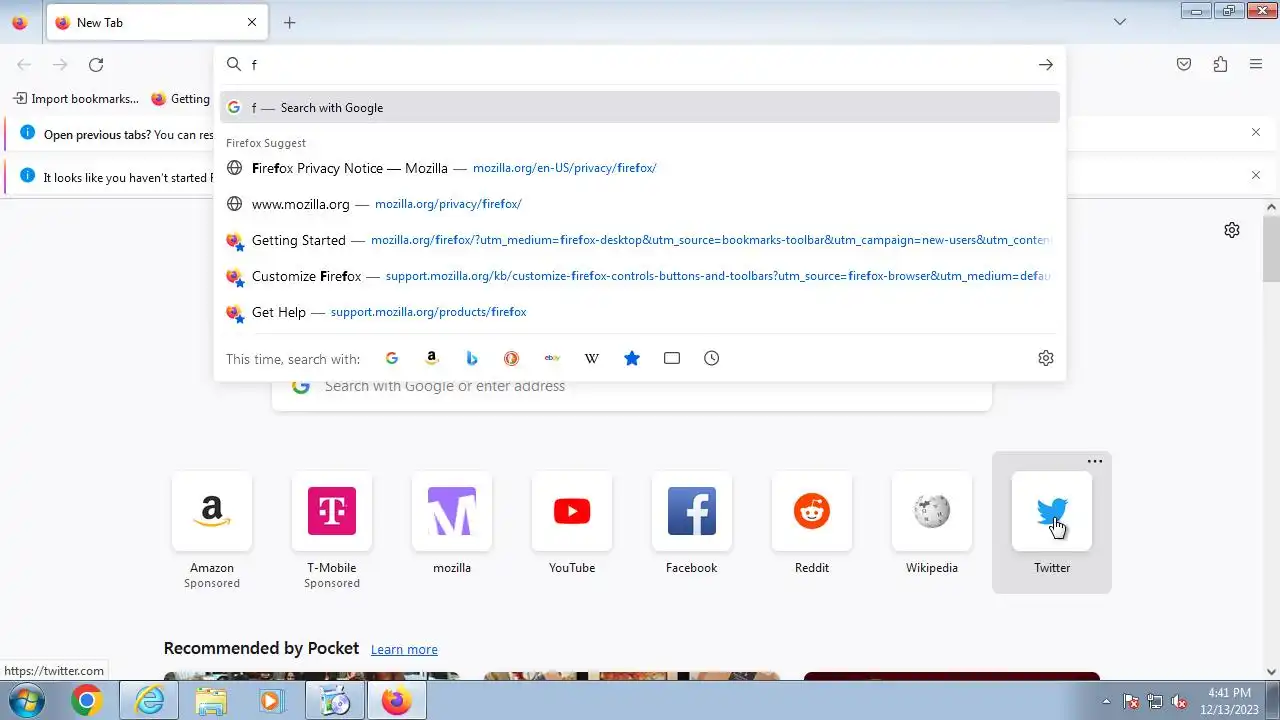The height and width of the screenshot is (720, 1280).
Task: Open new tab with plus button
Action: 289,22
